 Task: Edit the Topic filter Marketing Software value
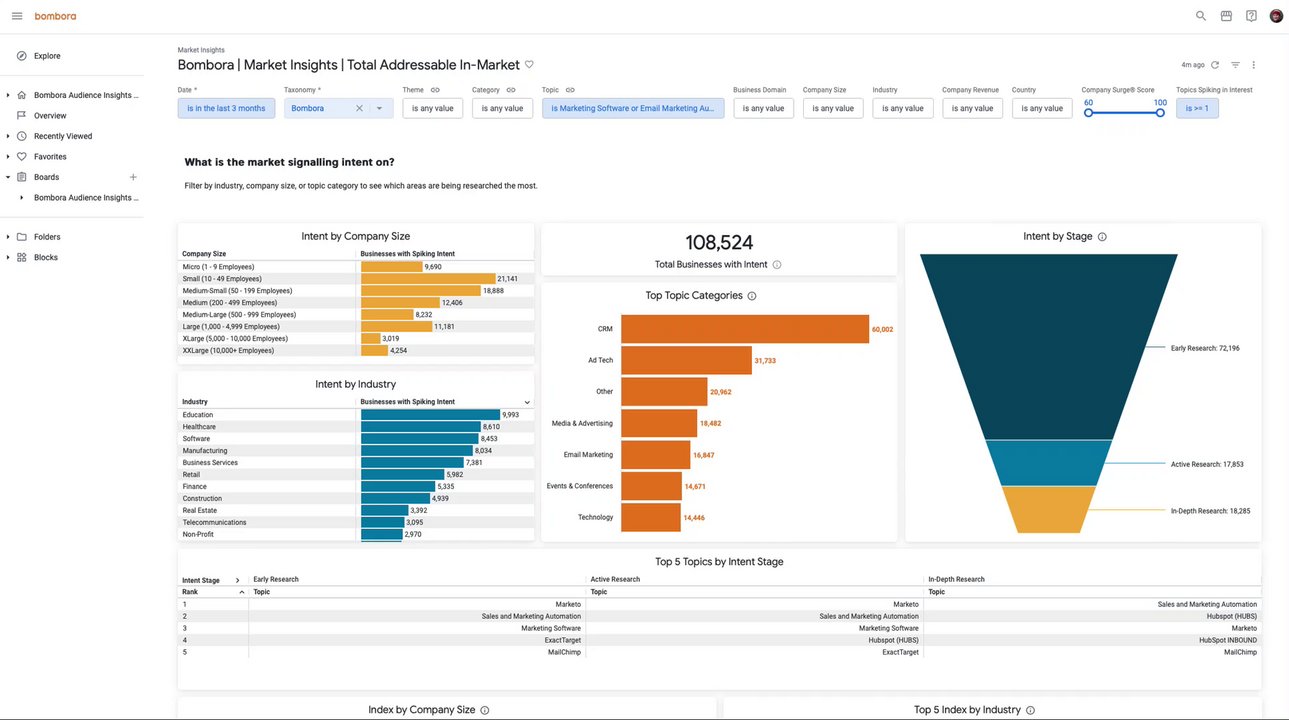point(633,108)
